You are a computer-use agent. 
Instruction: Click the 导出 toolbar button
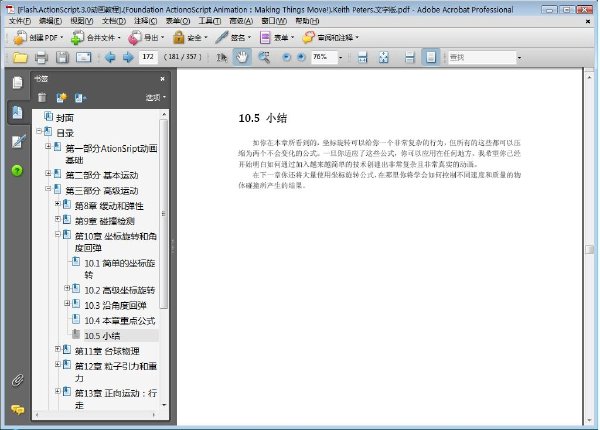[146, 37]
